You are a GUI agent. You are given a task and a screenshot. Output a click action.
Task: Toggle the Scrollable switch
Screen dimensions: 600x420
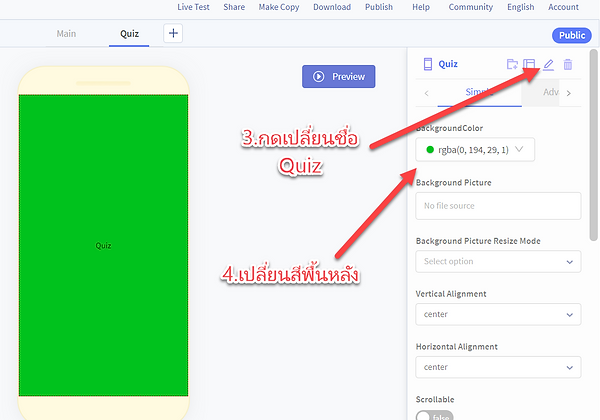pyautogui.click(x=434, y=416)
